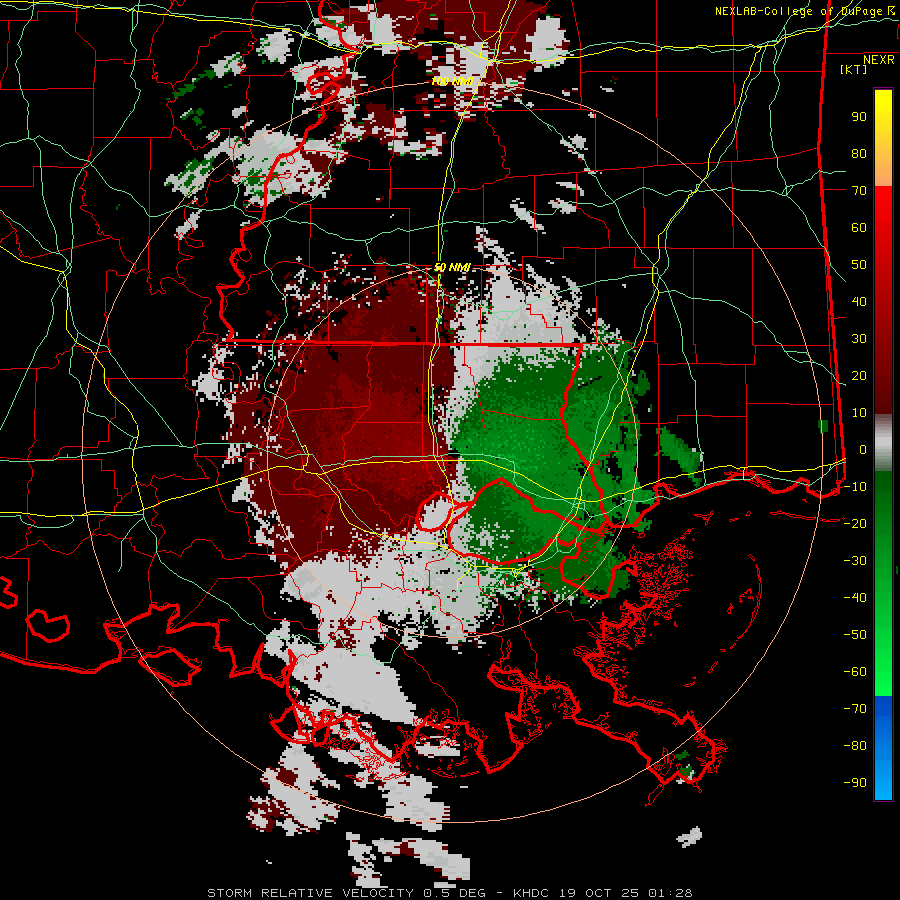Image resolution: width=900 pixels, height=900 pixels.
Task: Click the 0 value on the velocity scale
Action: tap(863, 449)
